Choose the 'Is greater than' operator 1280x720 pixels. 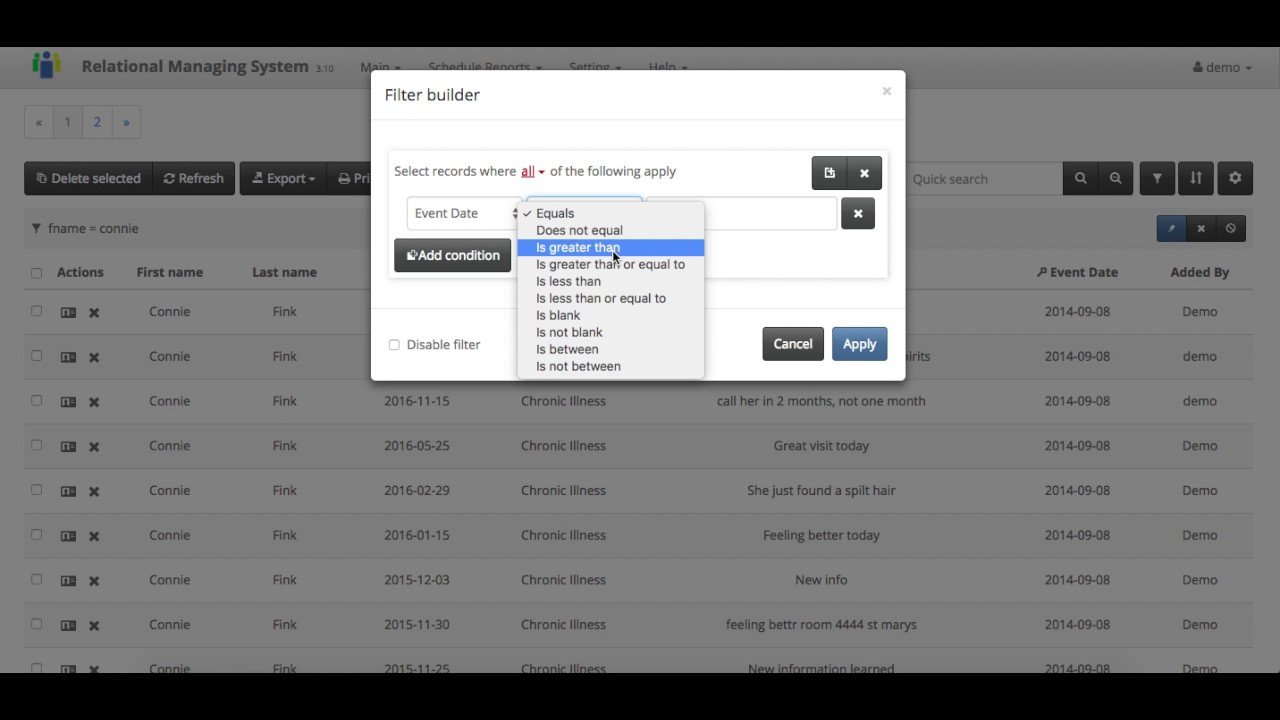611,247
